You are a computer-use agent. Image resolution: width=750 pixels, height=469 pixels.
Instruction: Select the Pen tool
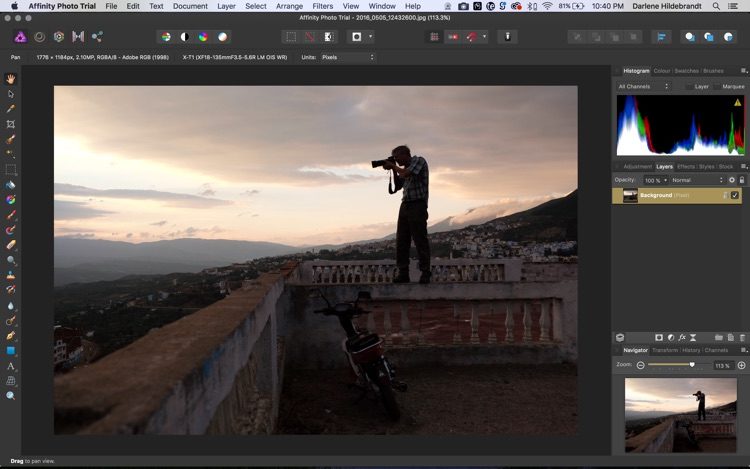11,336
